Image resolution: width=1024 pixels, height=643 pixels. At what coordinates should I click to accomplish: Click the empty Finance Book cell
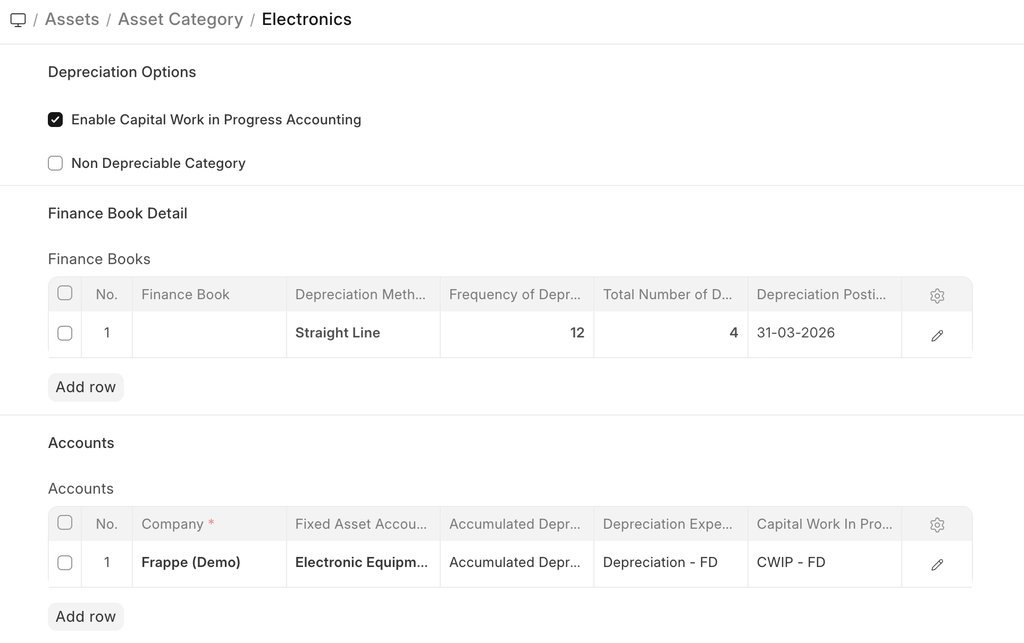(x=209, y=333)
